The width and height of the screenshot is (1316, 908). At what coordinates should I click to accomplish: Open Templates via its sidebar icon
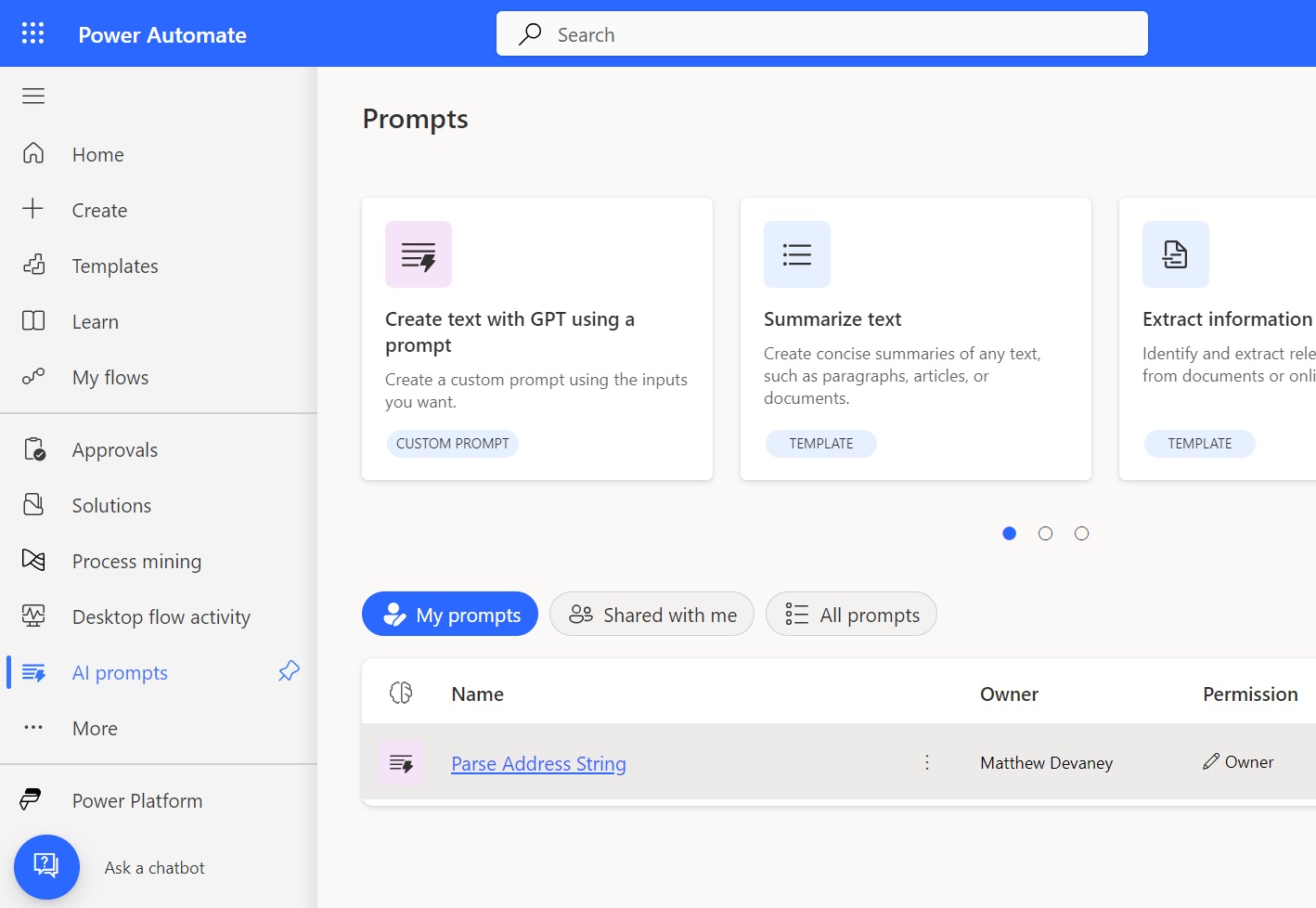32,266
